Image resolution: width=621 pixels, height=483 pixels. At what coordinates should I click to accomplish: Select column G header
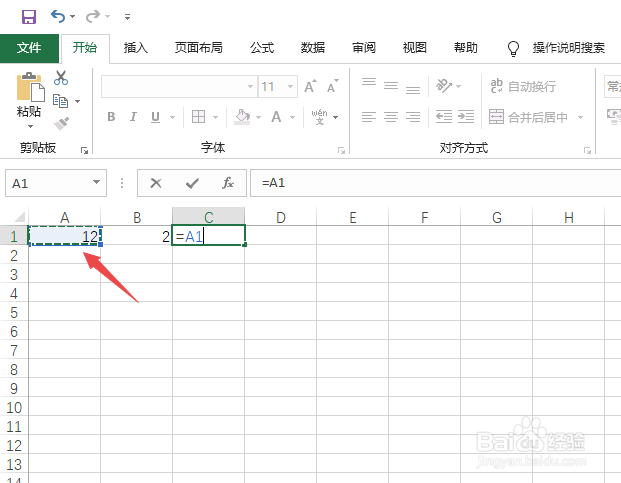[497, 217]
